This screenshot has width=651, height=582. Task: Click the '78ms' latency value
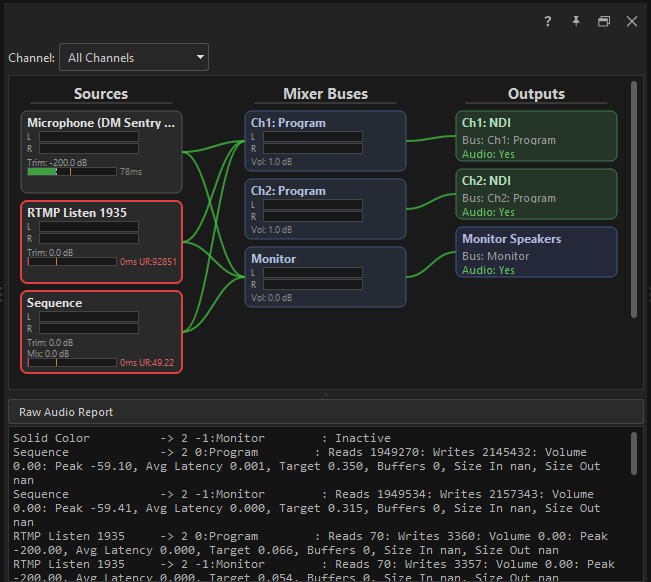pyautogui.click(x=131, y=171)
